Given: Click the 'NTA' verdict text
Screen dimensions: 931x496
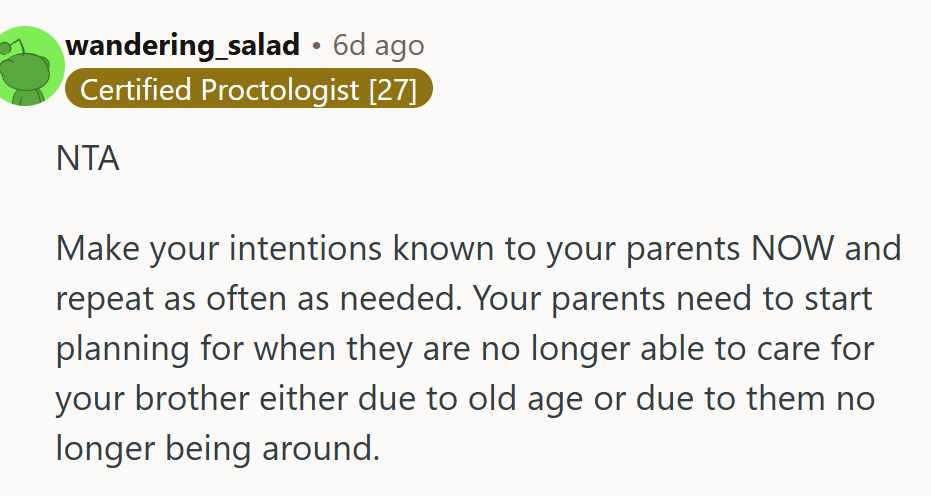Looking at the screenshot, I should [x=88, y=160].
